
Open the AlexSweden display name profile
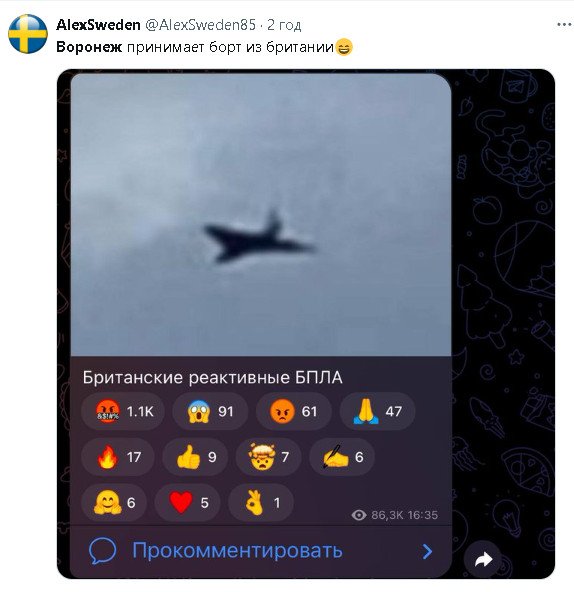tap(98, 25)
